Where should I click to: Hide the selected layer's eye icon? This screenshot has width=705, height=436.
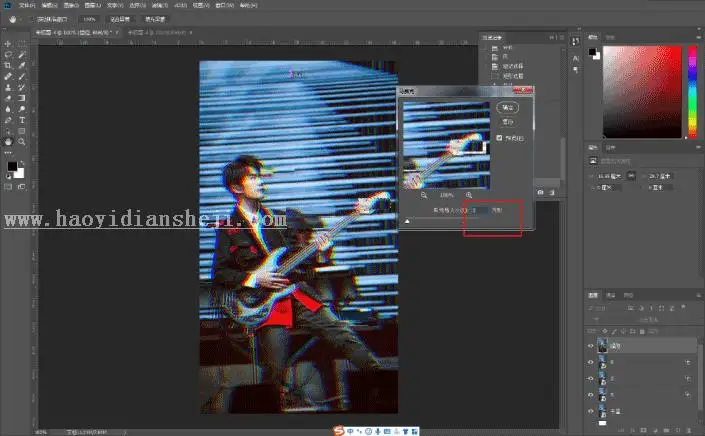(x=590, y=346)
